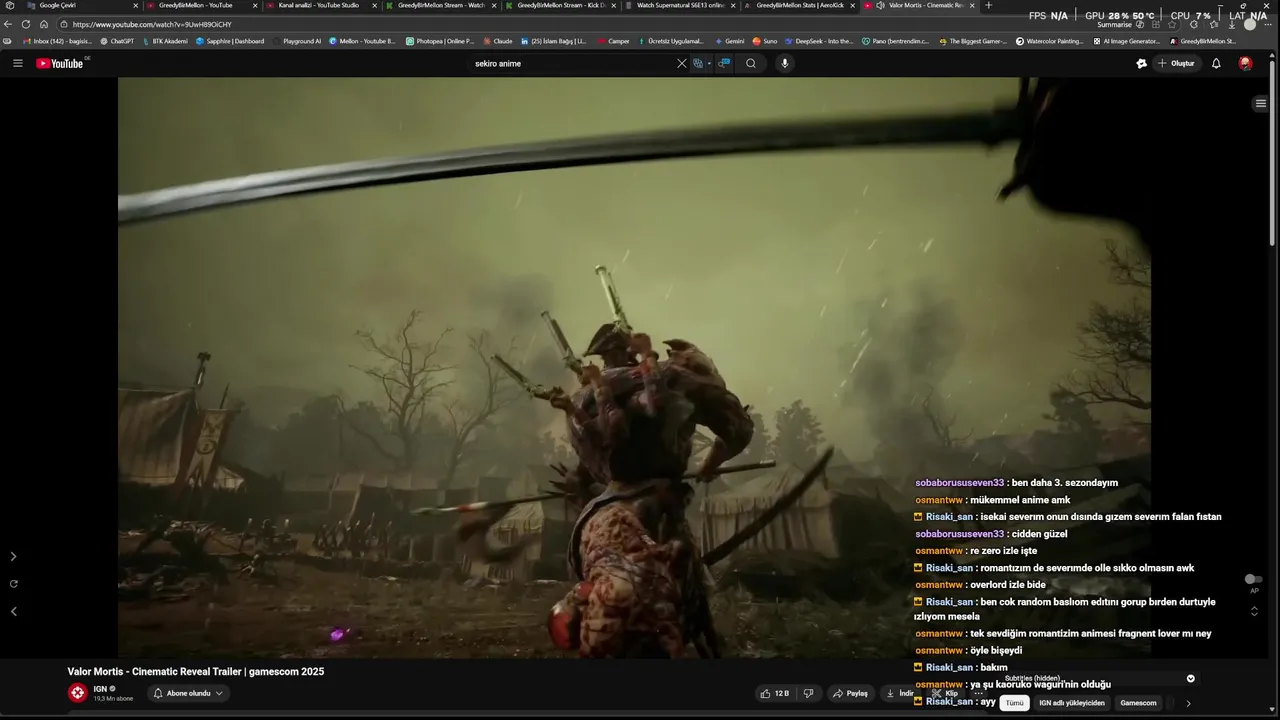
Task: Open the Claude bookmark
Action: pos(498,41)
